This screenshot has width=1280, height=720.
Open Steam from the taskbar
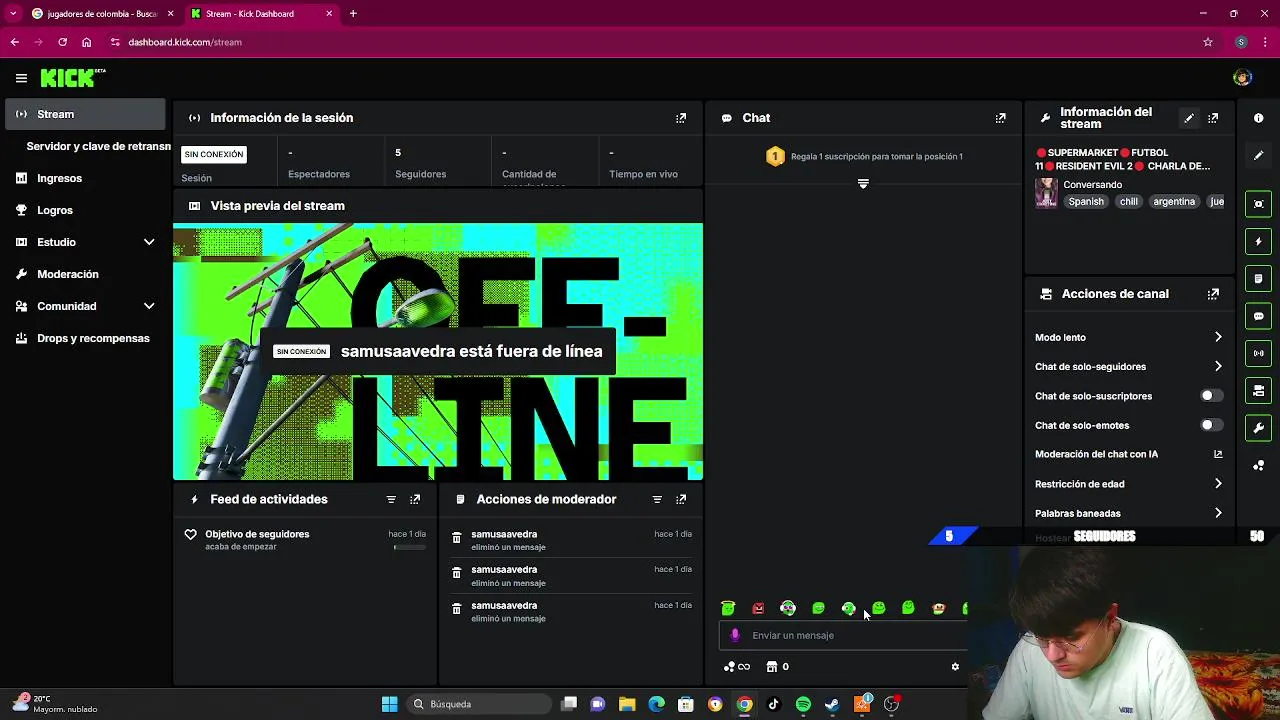pos(831,704)
